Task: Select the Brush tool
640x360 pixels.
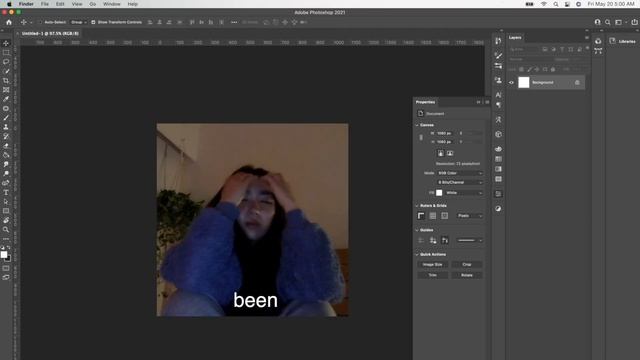Action: [x=6, y=118]
